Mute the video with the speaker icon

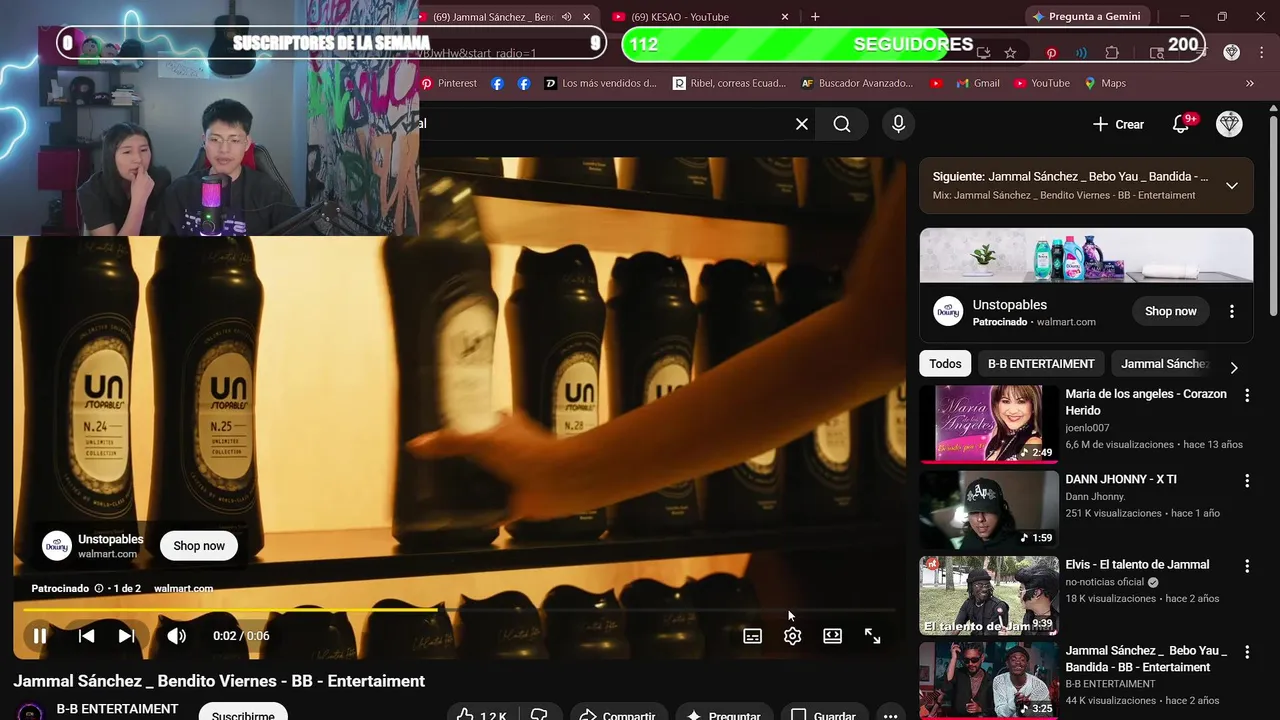pos(176,636)
